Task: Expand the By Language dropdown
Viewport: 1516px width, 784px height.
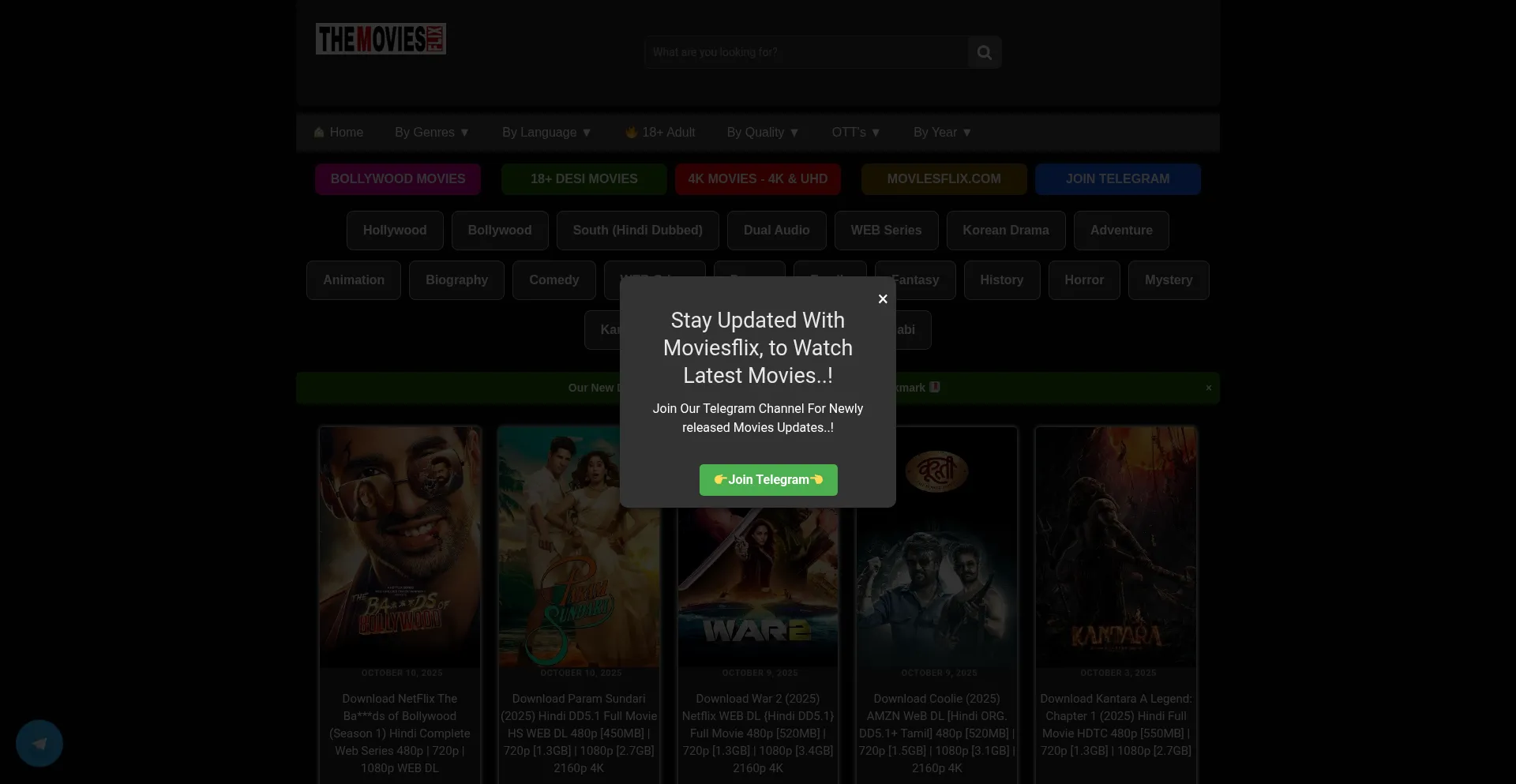Action: point(546,133)
